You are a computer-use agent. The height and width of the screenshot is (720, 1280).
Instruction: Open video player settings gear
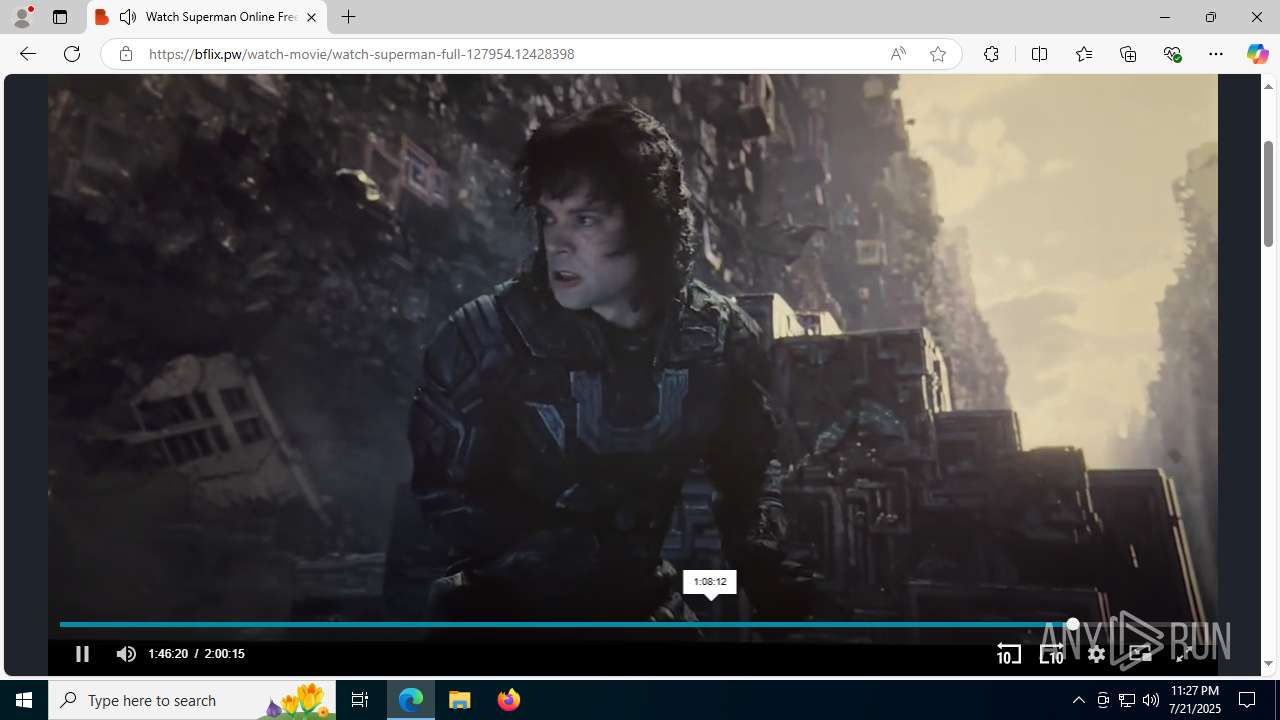click(1096, 654)
